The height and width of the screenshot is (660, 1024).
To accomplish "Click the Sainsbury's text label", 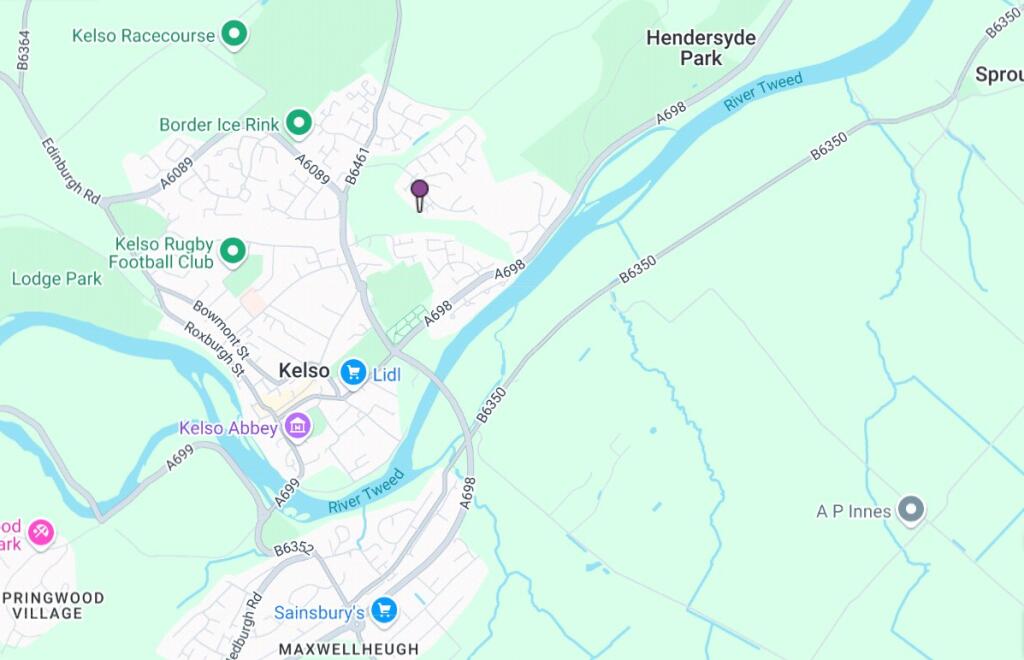I will pyautogui.click(x=319, y=612).
